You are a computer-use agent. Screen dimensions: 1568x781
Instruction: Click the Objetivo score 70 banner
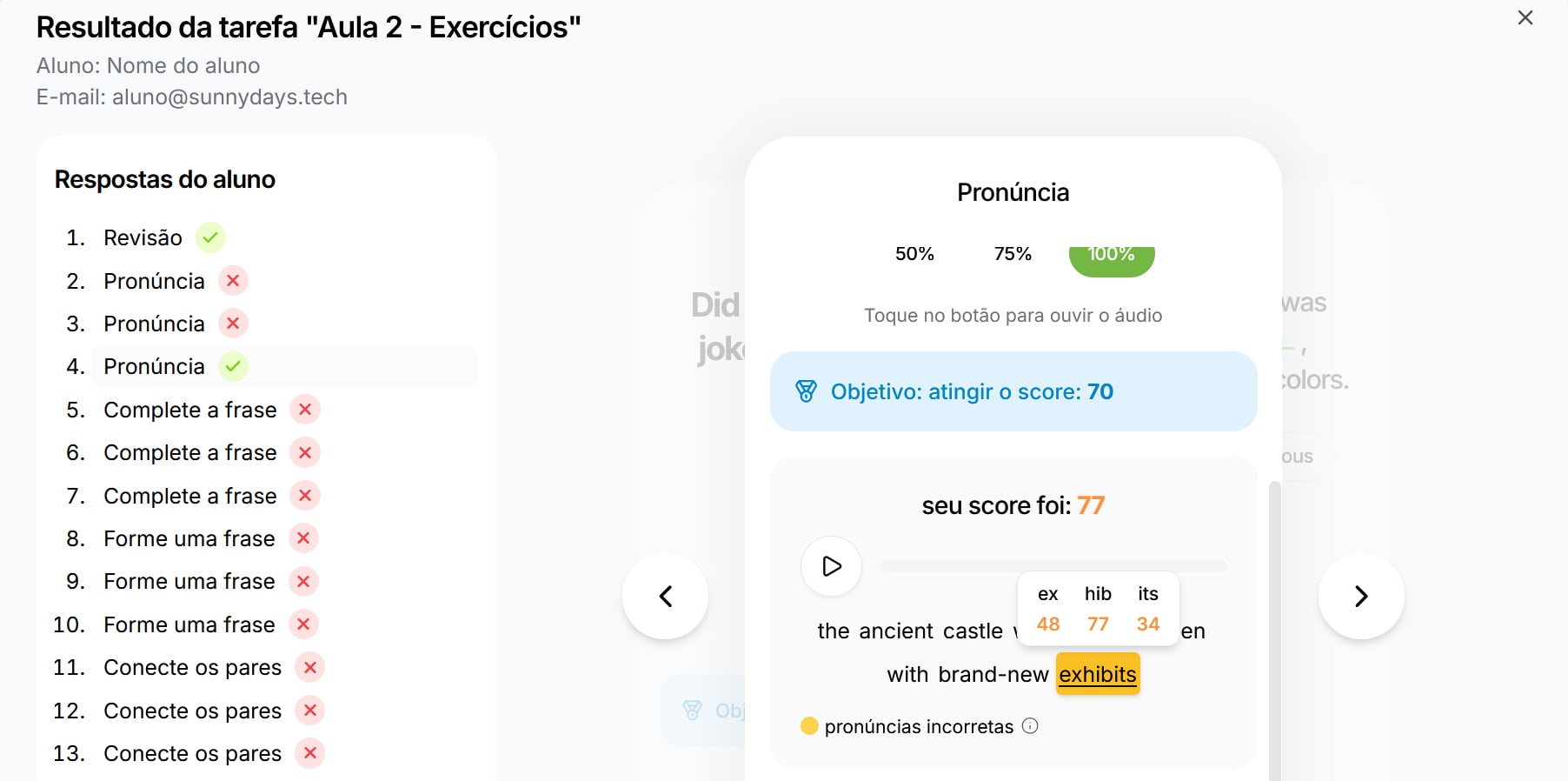click(1013, 391)
